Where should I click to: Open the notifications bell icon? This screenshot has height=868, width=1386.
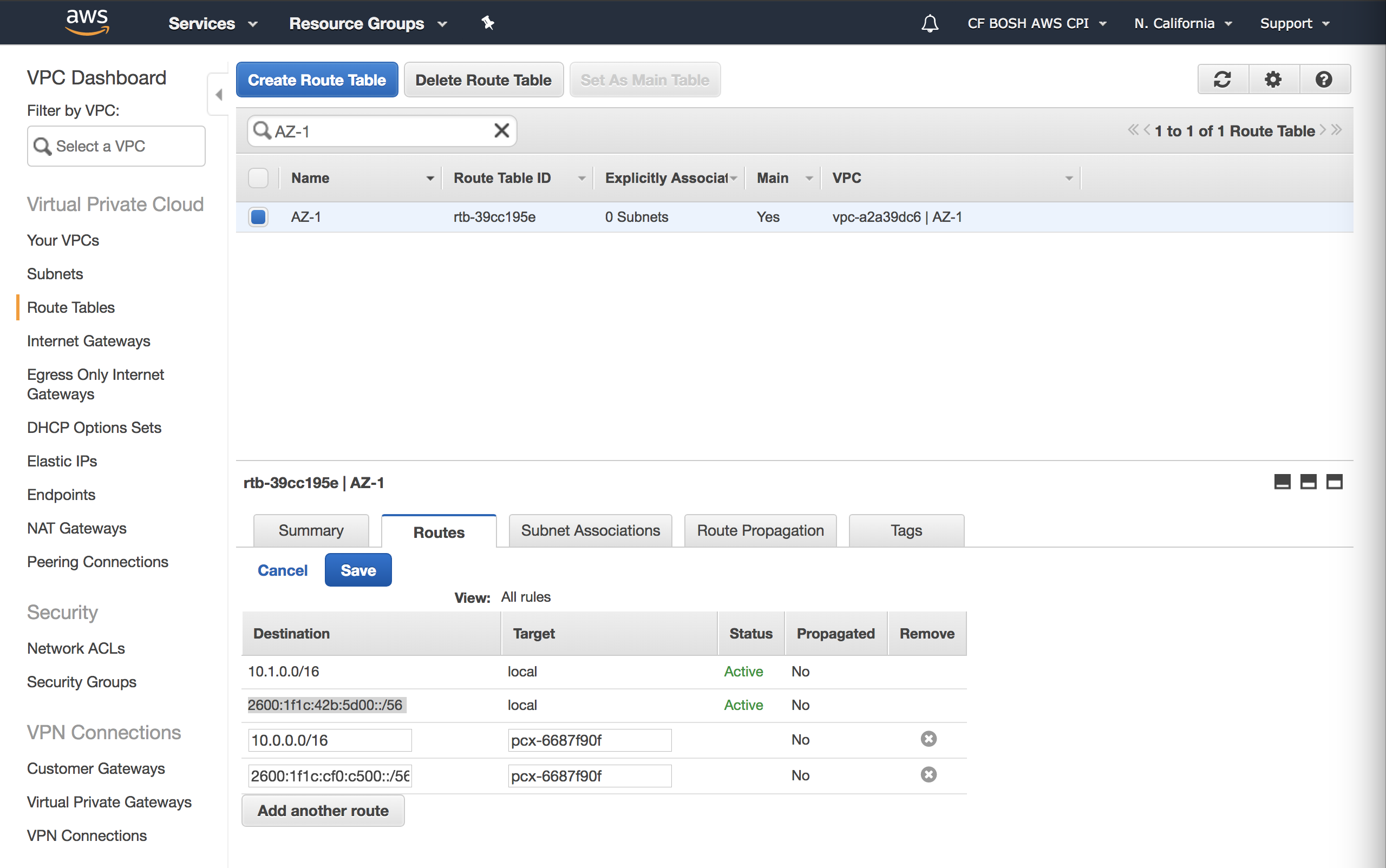click(x=930, y=23)
